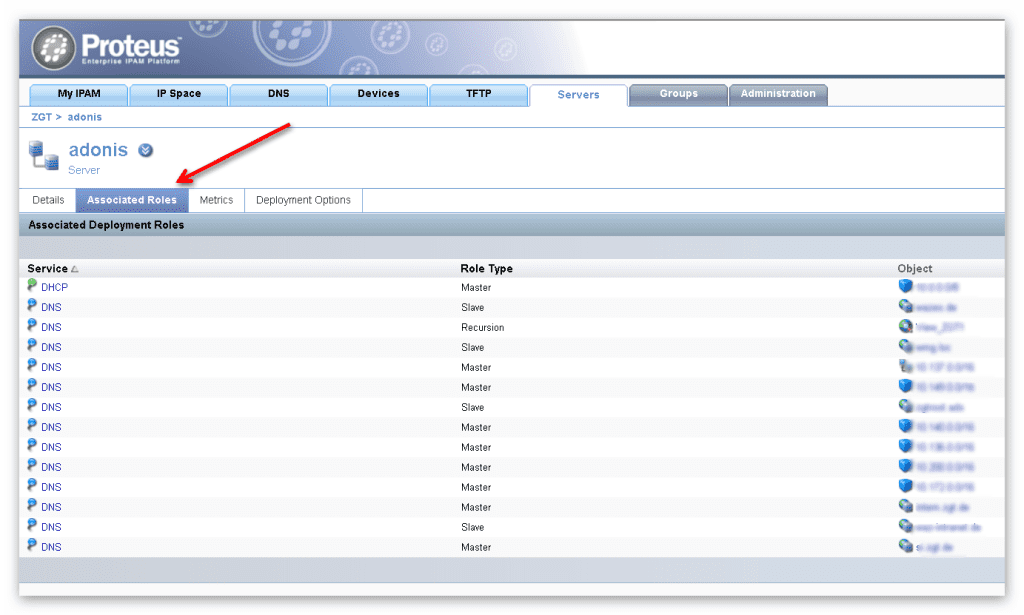Click the Server label under adonis
This screenshot has width=1024, height=615.
[84, 170]
